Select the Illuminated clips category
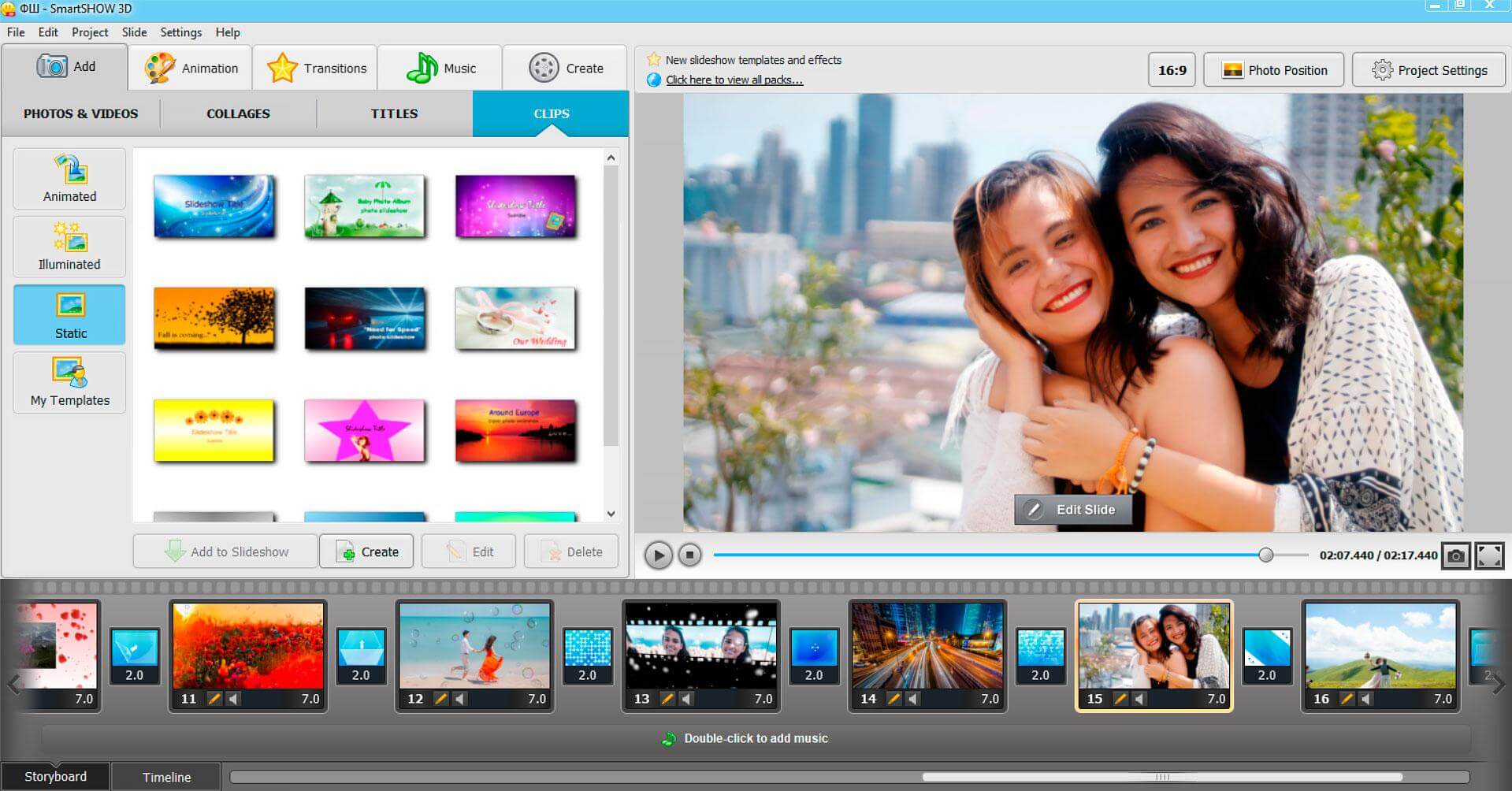 coord(69,247)
